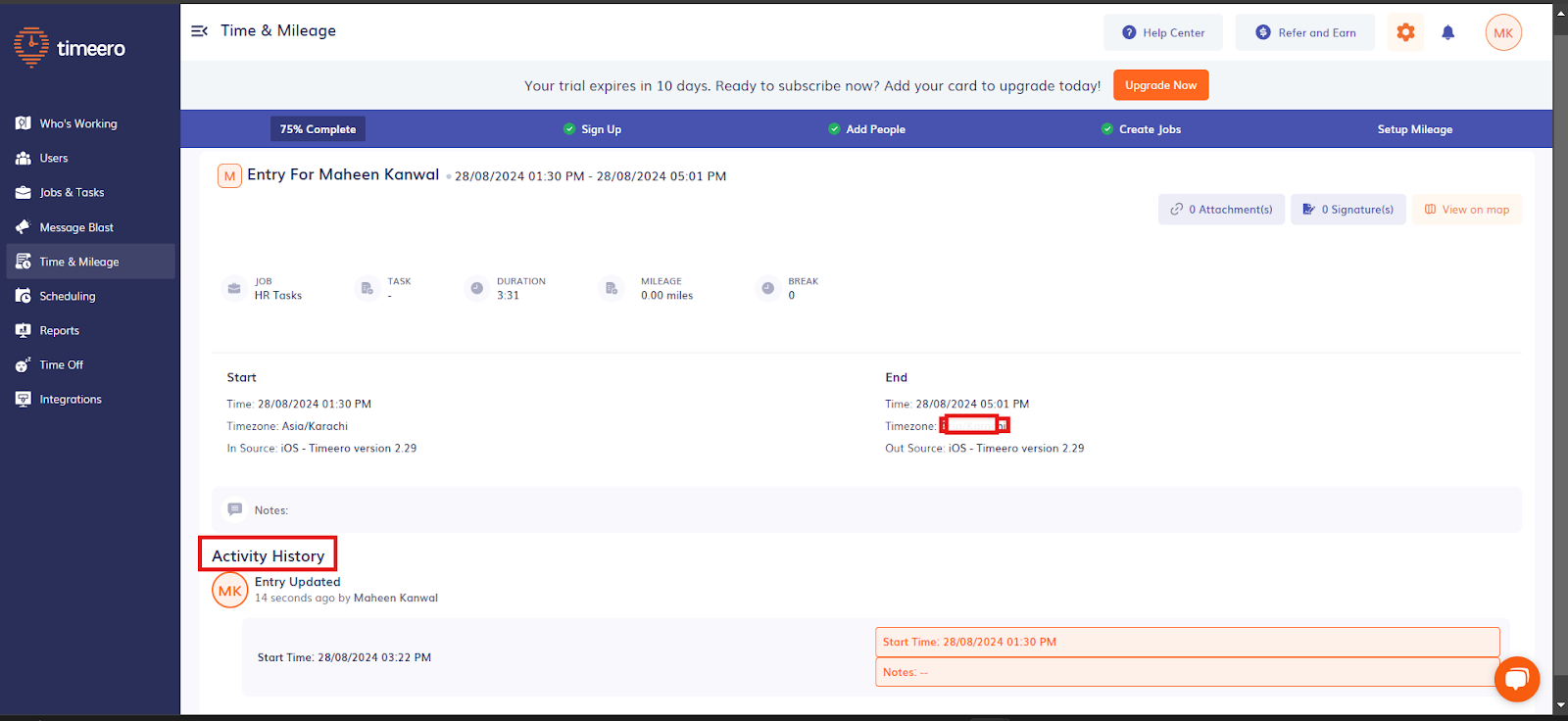Click the MK avatar in Activity History
Viewport: 1568px width, 721px height.
point(230,591)
